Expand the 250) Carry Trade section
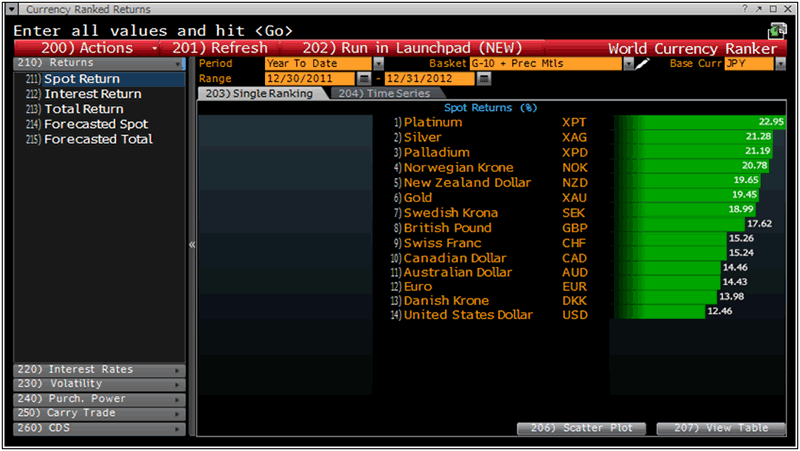The height and width of the screenshot is (451, 800). (x=99, y=413)
